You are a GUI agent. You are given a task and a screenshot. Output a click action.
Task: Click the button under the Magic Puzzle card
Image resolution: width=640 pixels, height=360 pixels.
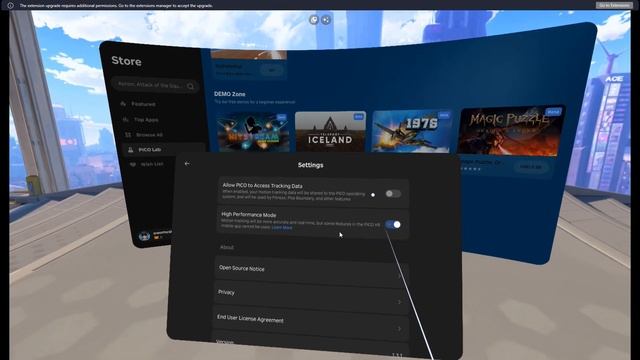(530, 167)
